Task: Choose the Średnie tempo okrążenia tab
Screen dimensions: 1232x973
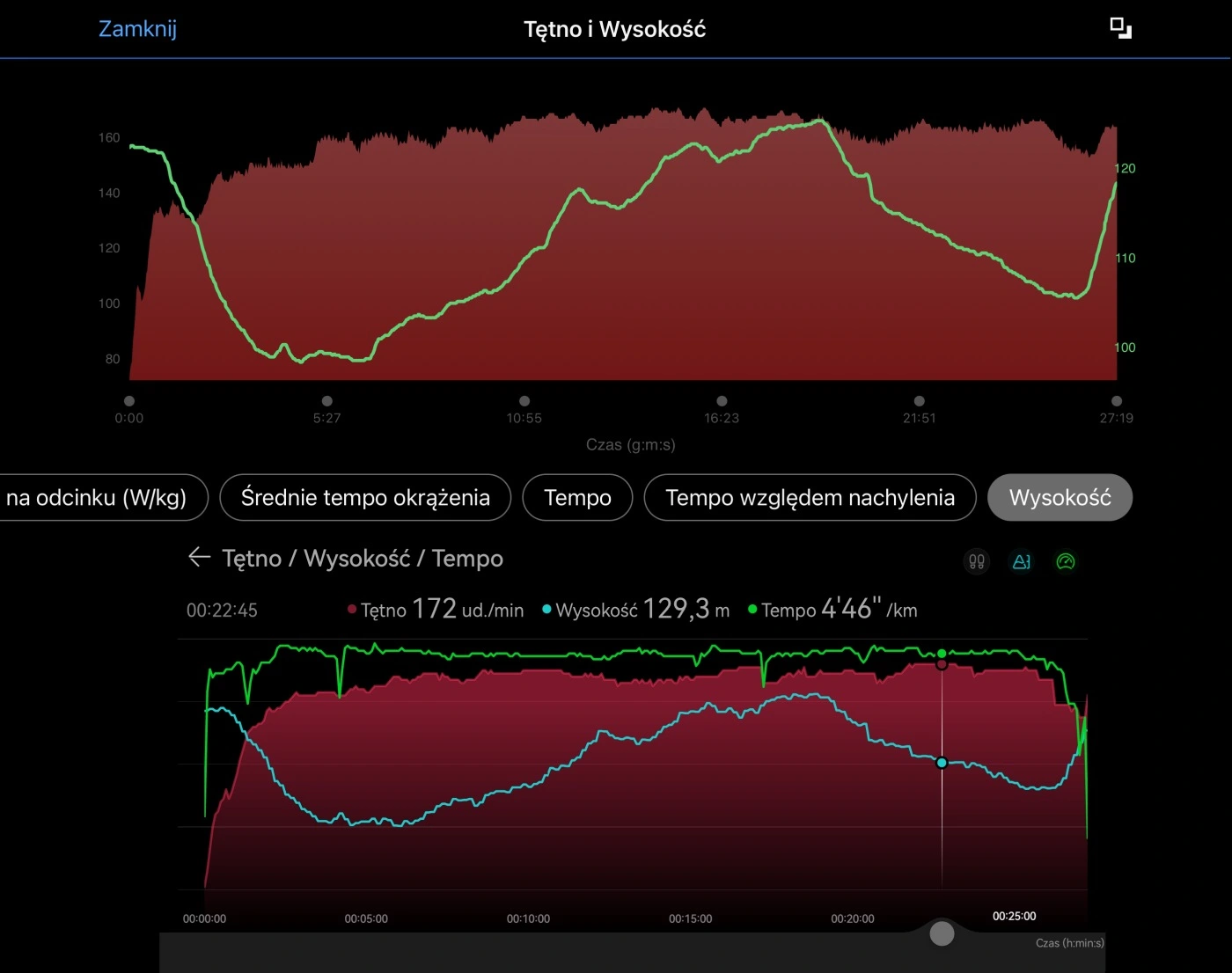Action: coord(365,498)
